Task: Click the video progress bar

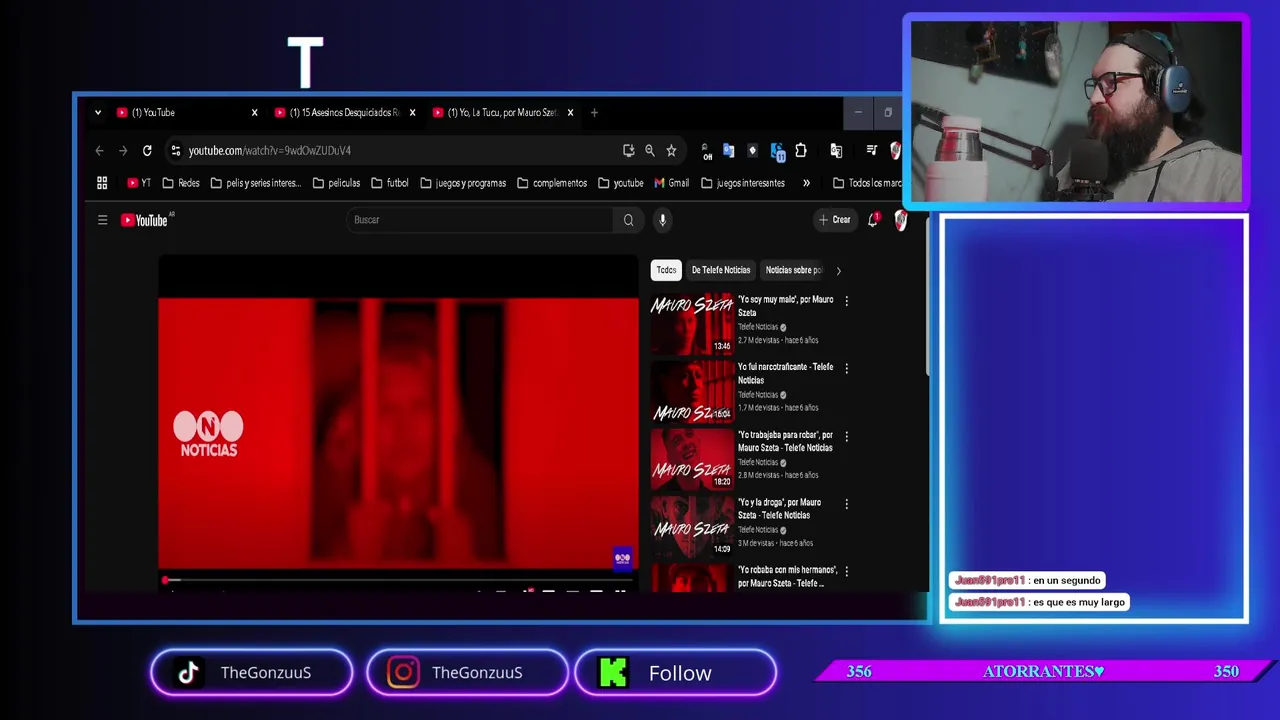Action: point(398,580)
